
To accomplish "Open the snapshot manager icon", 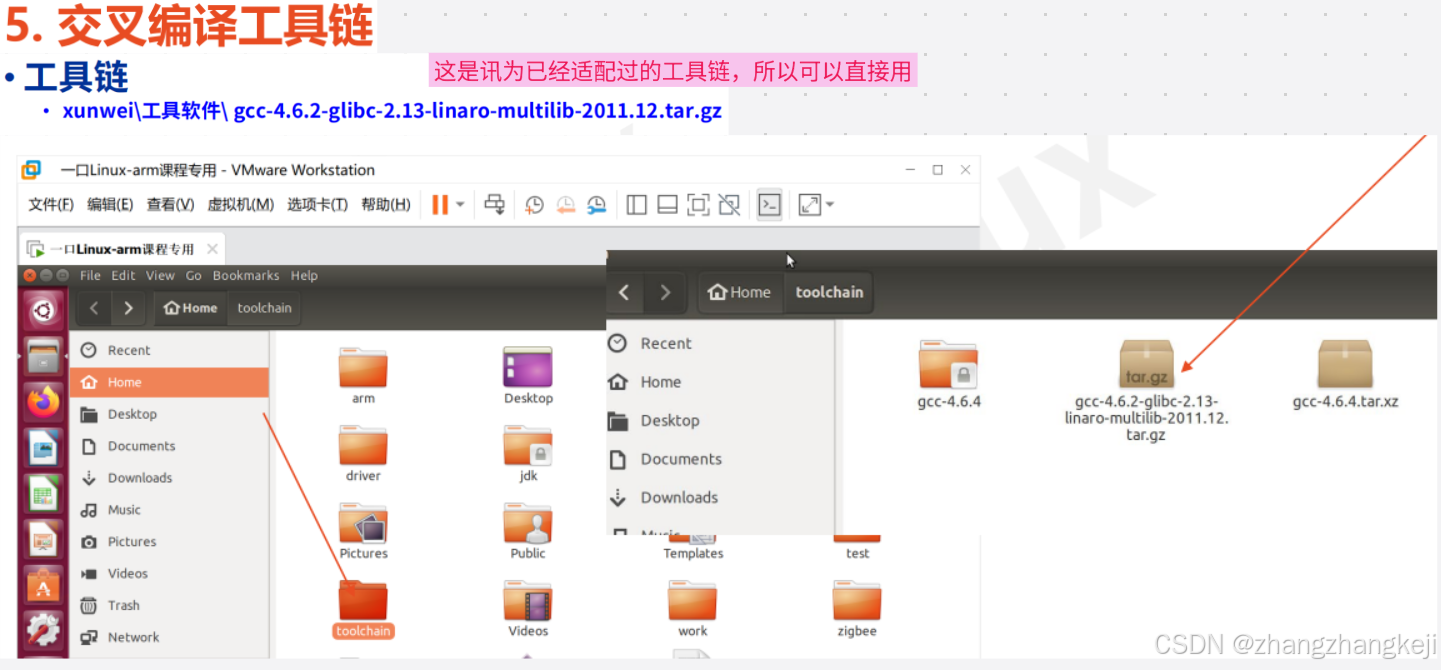I will (596, 205).
